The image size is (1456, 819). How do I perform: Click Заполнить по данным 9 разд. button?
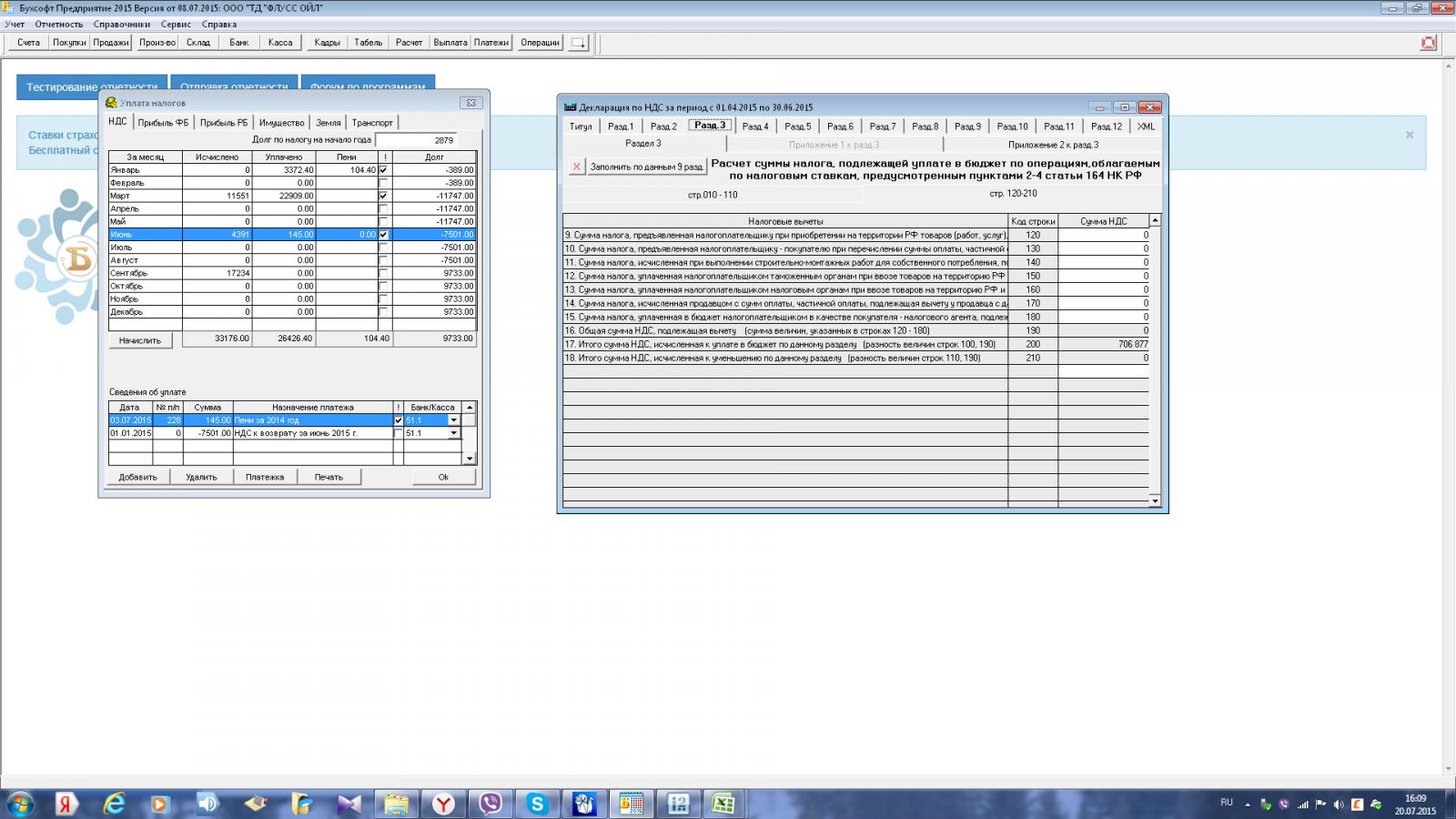pos(646,167)
